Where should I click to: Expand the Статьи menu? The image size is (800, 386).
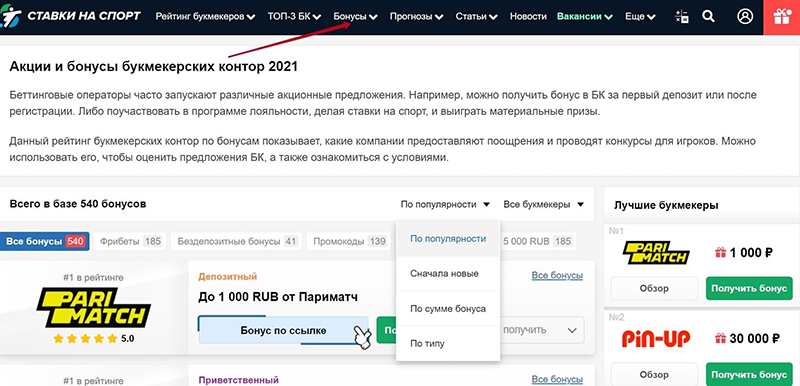click(x=476, y=16)
